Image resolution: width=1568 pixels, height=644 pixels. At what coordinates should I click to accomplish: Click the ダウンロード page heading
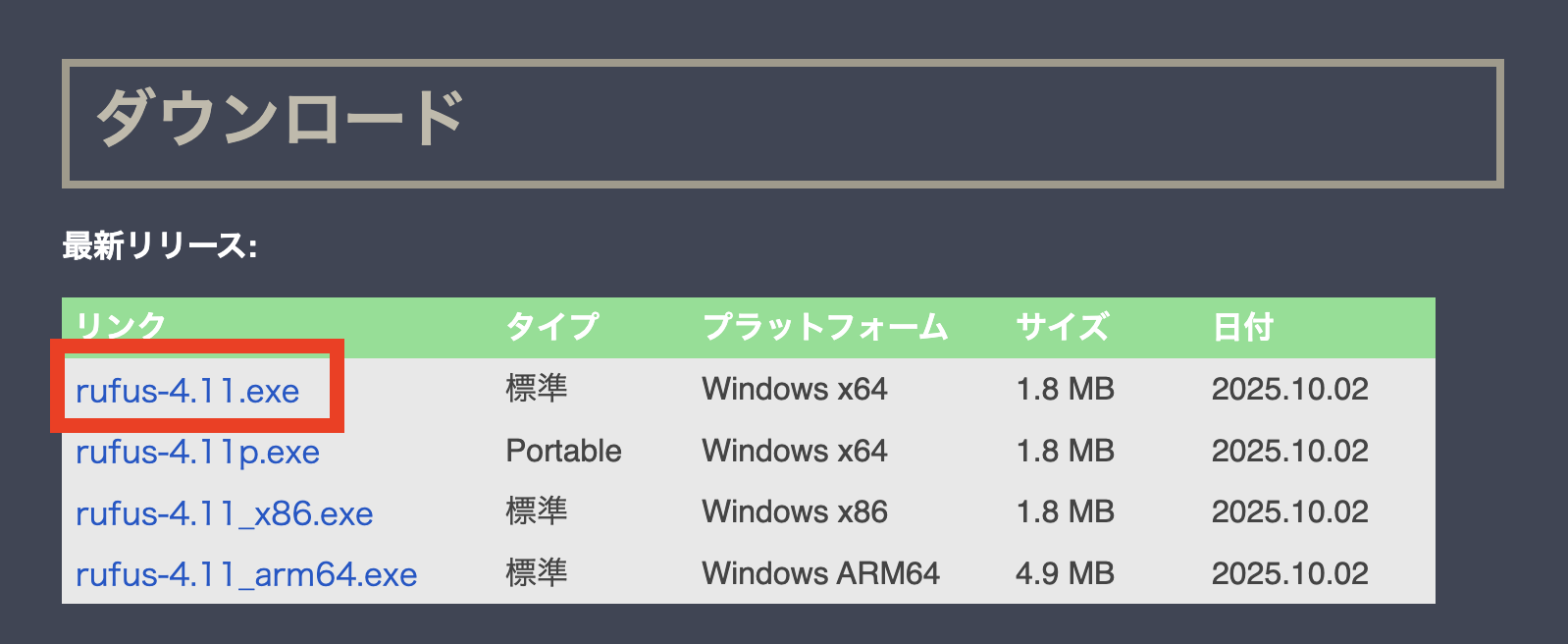(x=282, y=115)
